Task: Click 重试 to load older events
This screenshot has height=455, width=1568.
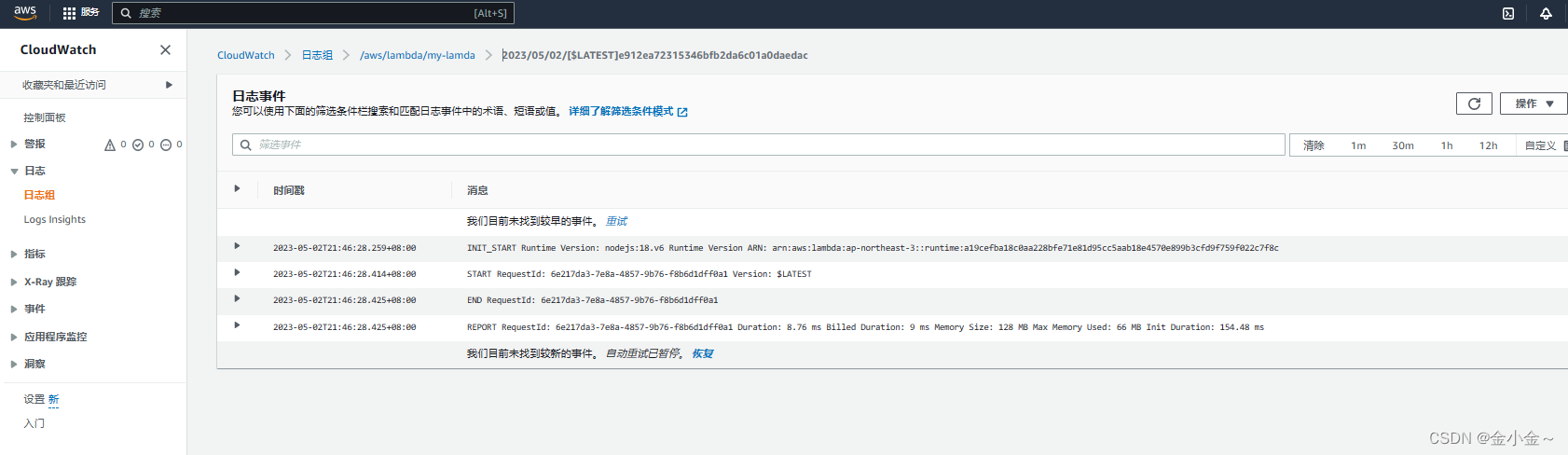Action: [616, 221]
